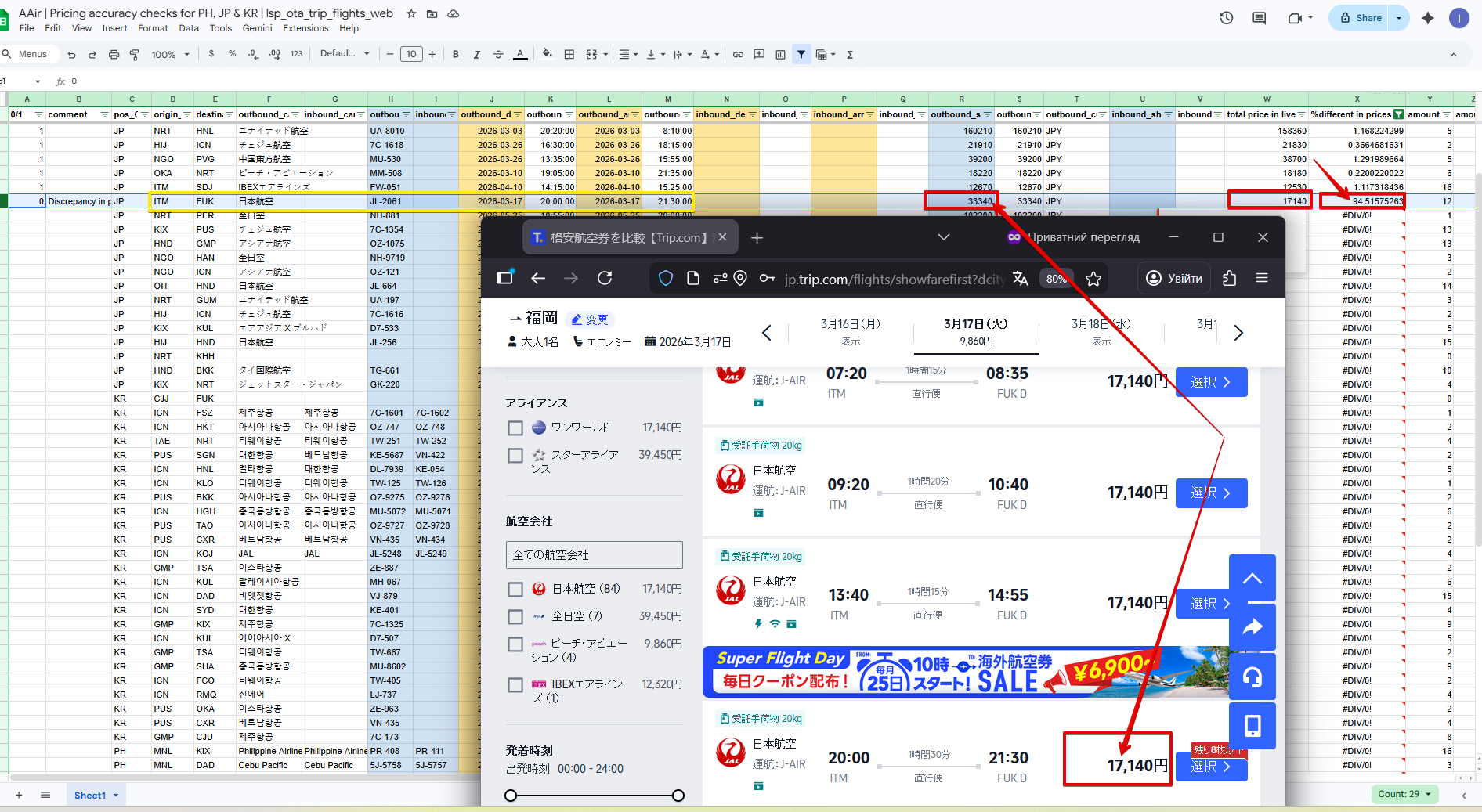Print the spreadsheet
This screenshot has height=812, width=1482.
click(x=114, y=55)
